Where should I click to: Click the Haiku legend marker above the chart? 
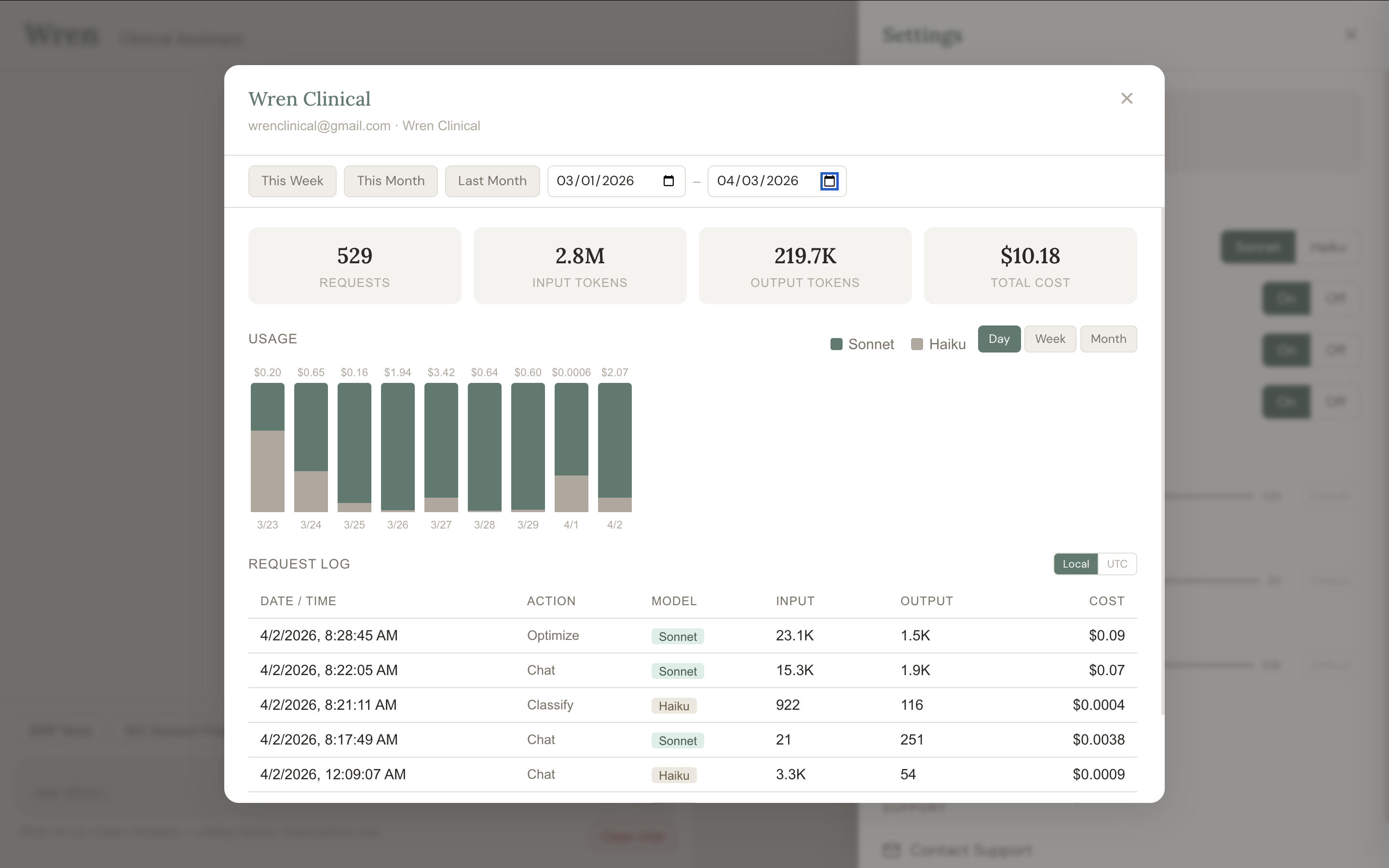917,343
